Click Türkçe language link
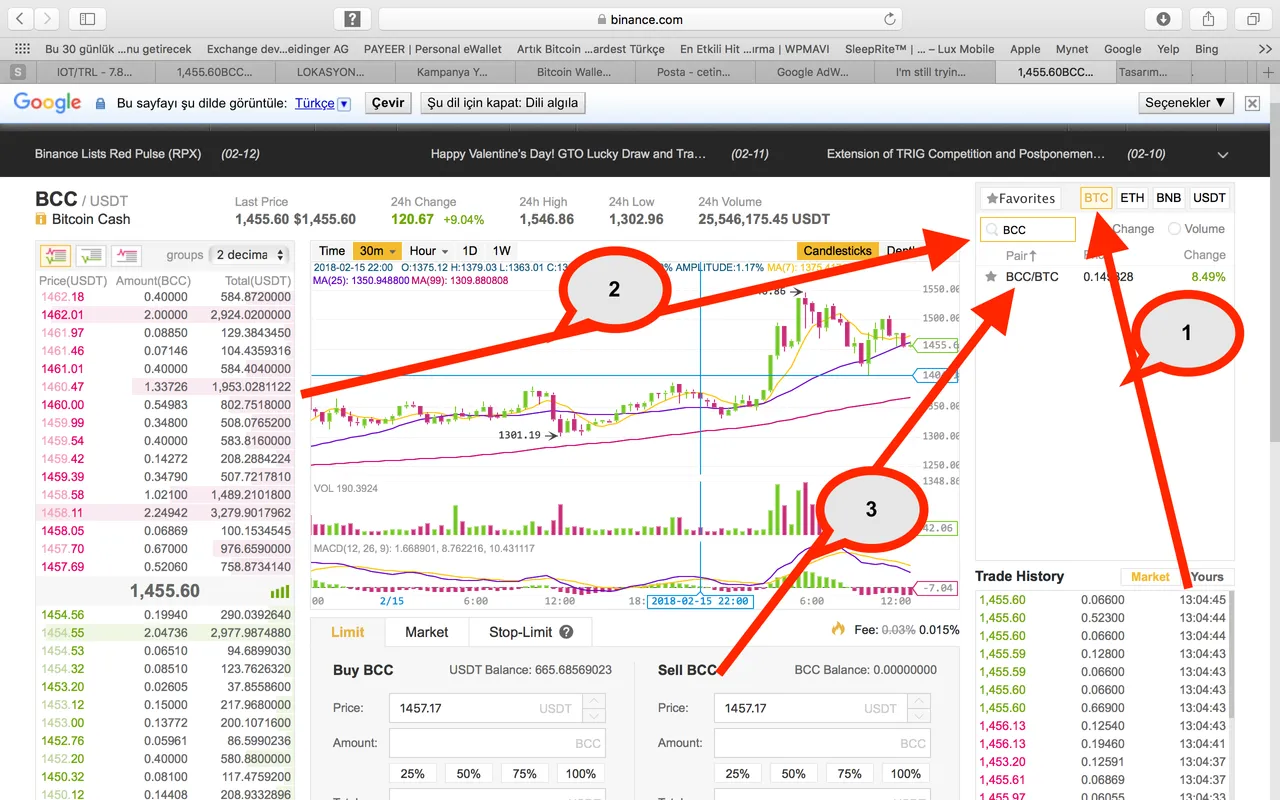This screenshot has width=1280, height=800. 314,103
